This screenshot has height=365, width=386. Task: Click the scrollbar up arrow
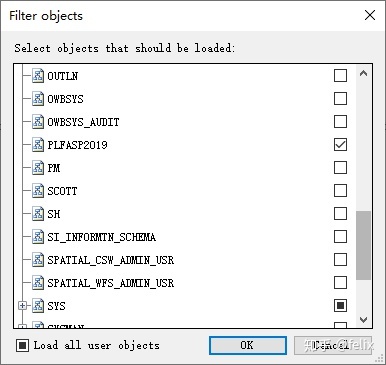pos(364,73)
